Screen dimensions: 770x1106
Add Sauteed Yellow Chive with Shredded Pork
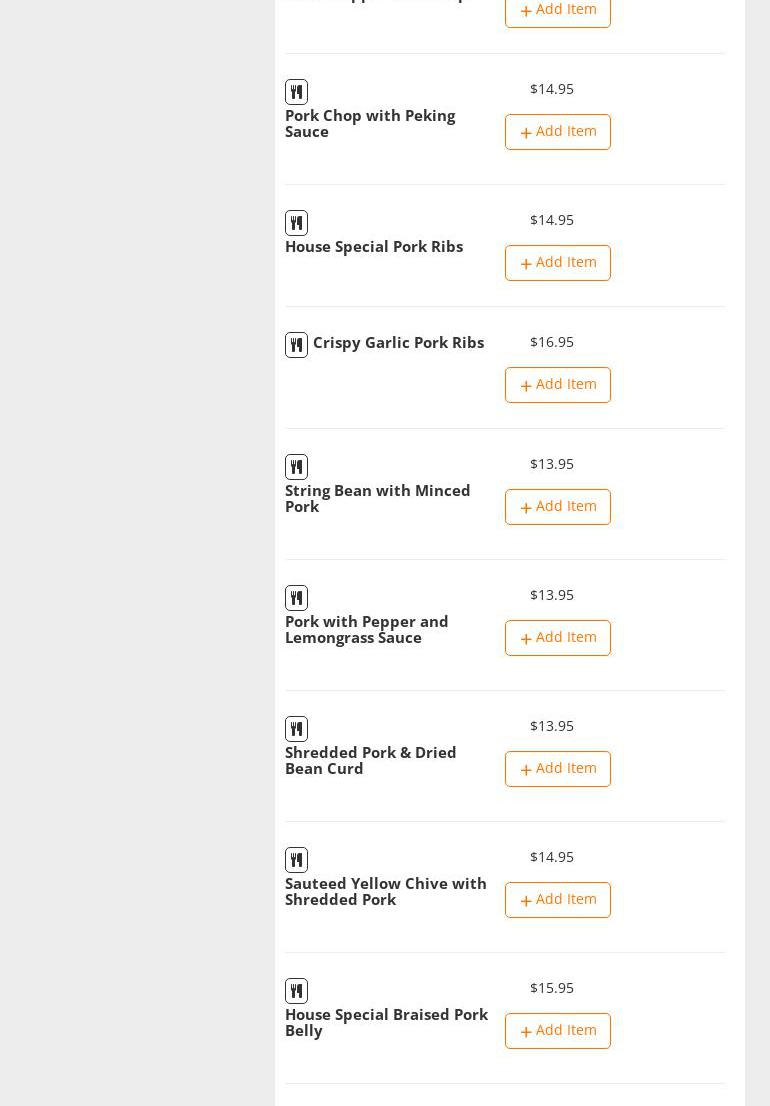click(557, 900)
